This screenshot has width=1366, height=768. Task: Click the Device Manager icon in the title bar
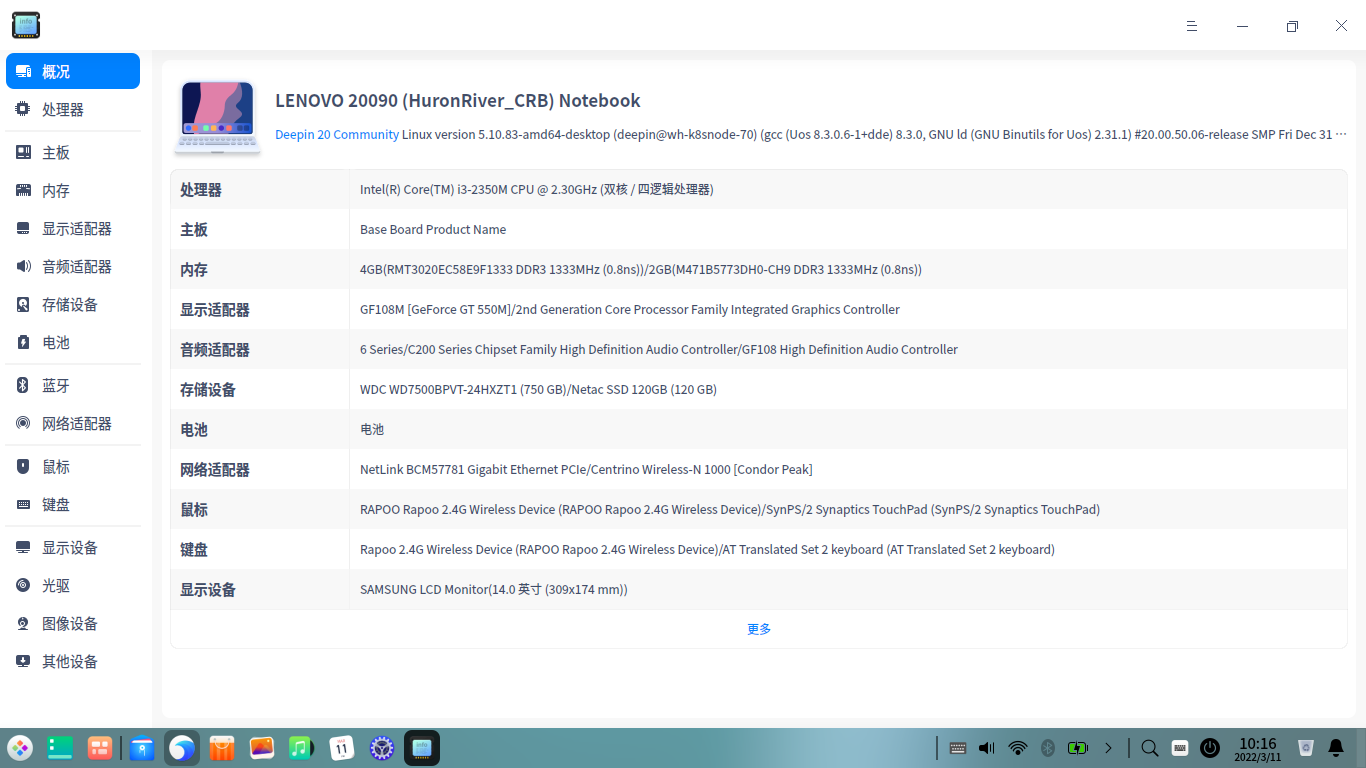[26, 25]
